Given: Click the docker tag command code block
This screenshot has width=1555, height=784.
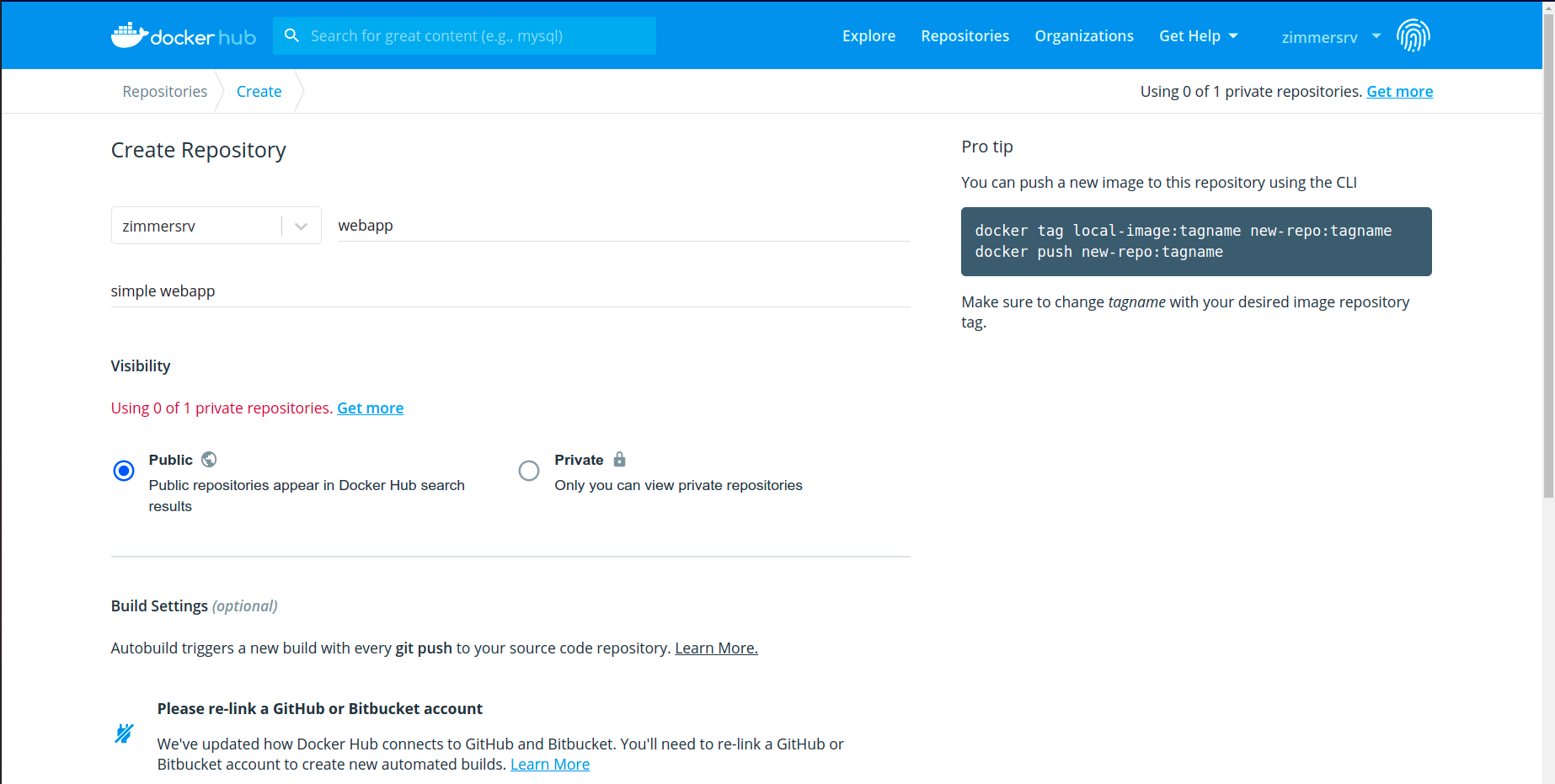Looking at the screenshot, I should coord(1196,242).
